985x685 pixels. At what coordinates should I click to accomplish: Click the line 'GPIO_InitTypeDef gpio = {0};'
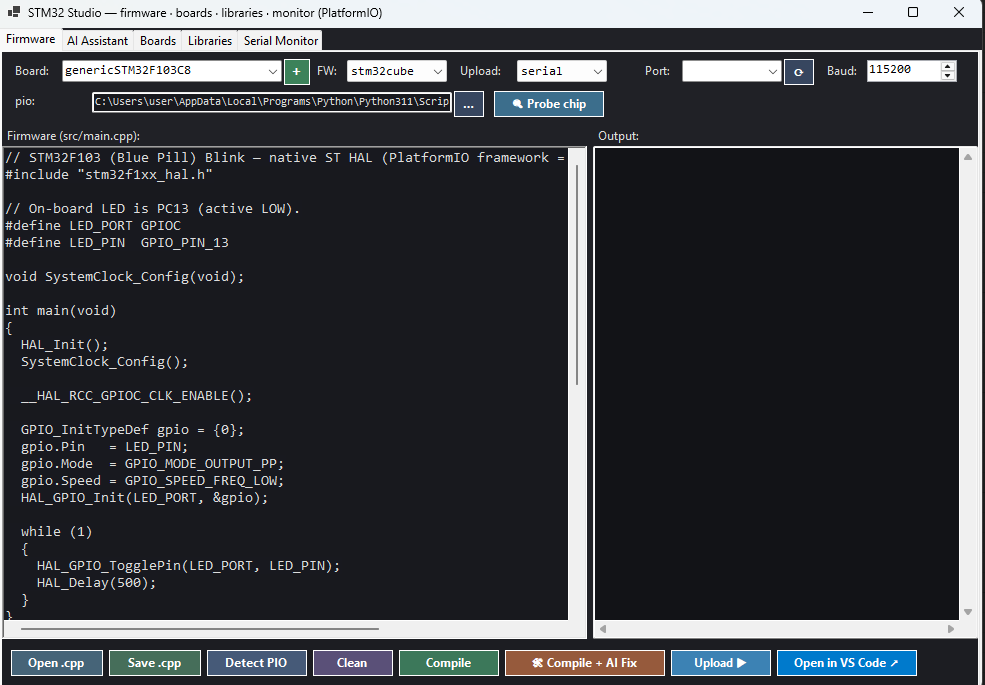pos(133,430)
